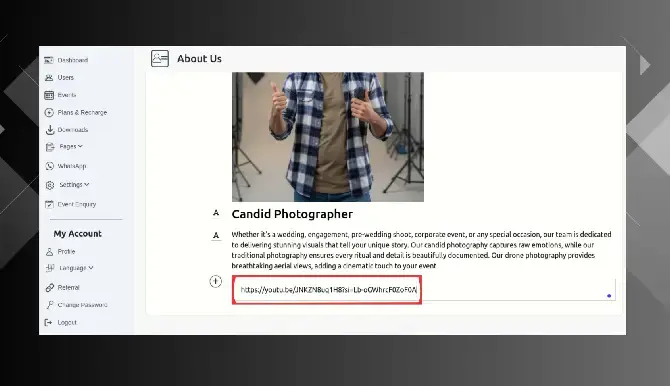Click the Event Enquiry calendar-check icon
The image size is (670, 386).
pyautogui.click(x=49, y=204)
